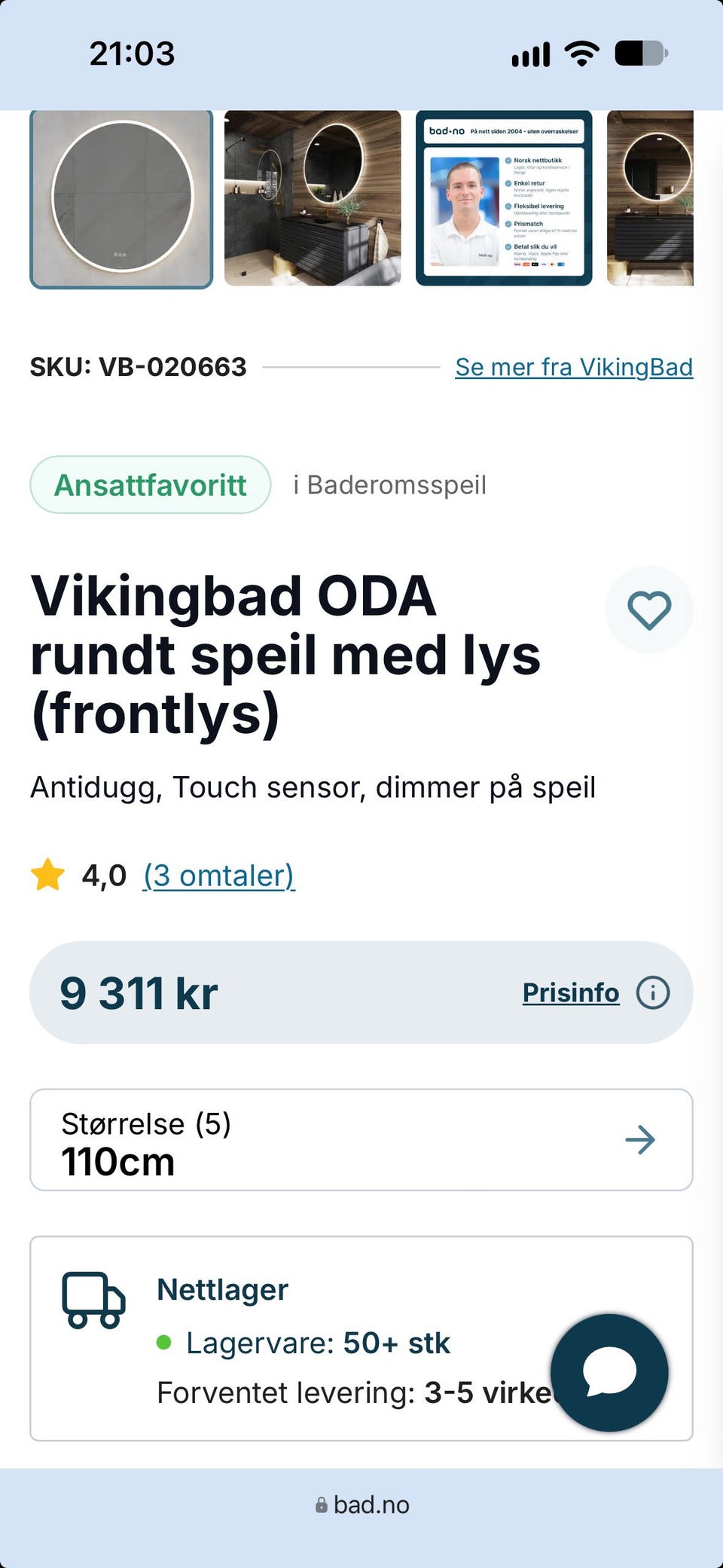Select the partially visible fourth thumbnail
Image resolution: width=723 pixels, height=1568 pixels.
click(650, 198)
